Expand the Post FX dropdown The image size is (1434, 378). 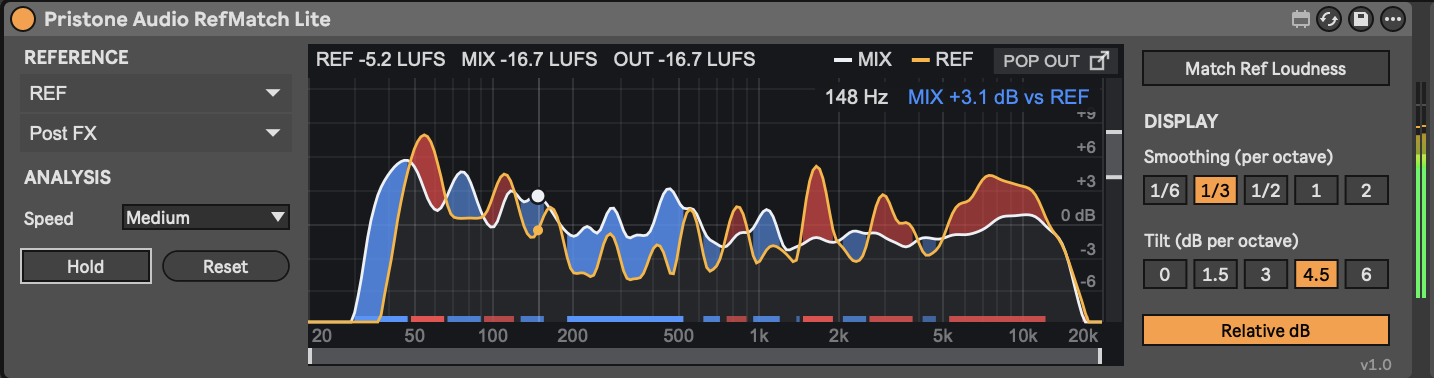(x=156, y=133)
